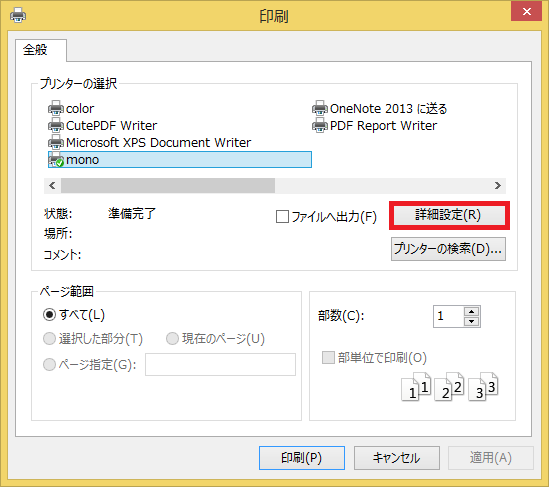Select the color printer icon
Viewport: 549px width, 487px height.
[x=56, y=108]
